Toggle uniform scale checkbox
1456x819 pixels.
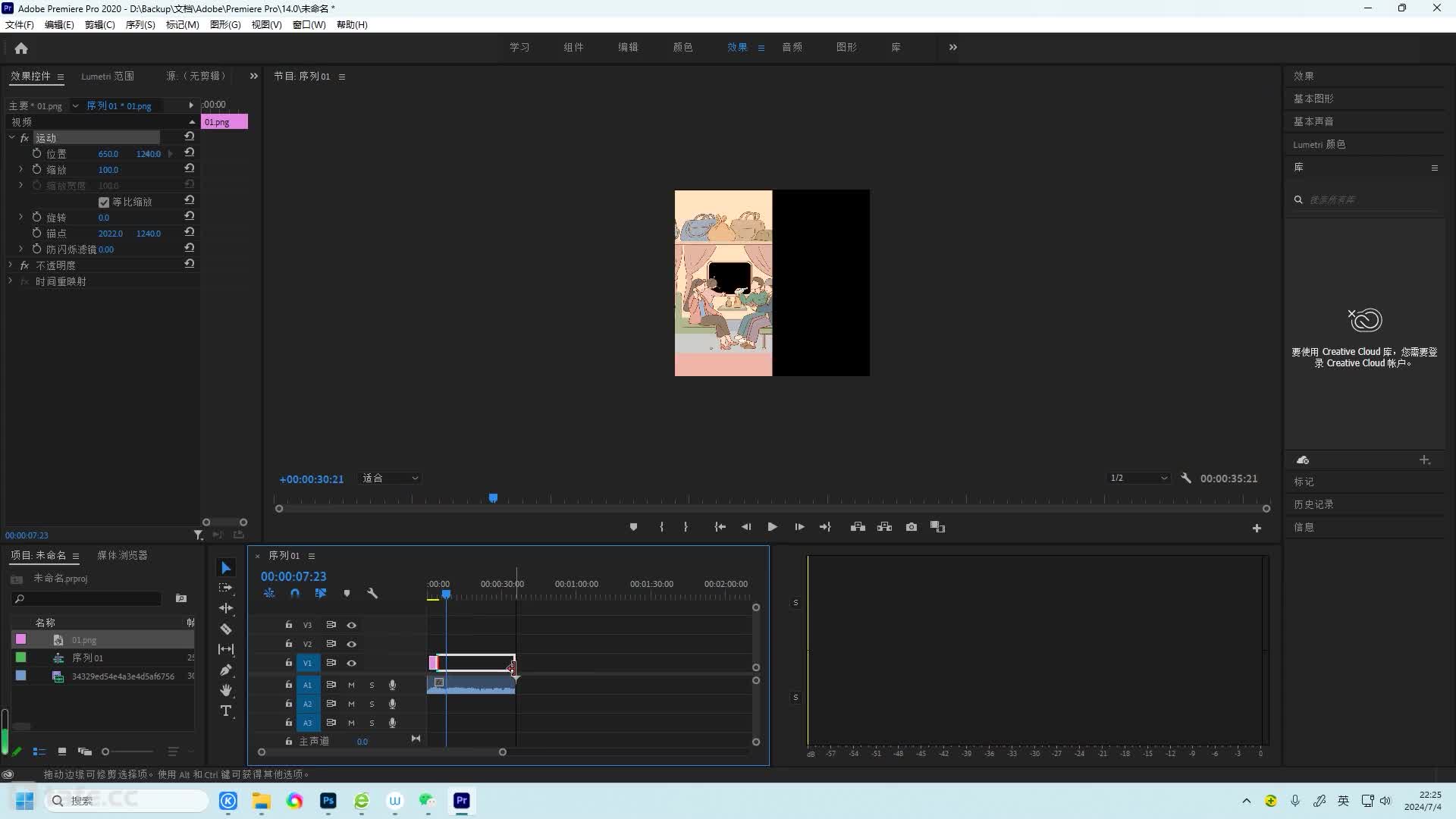pos(104,202)
